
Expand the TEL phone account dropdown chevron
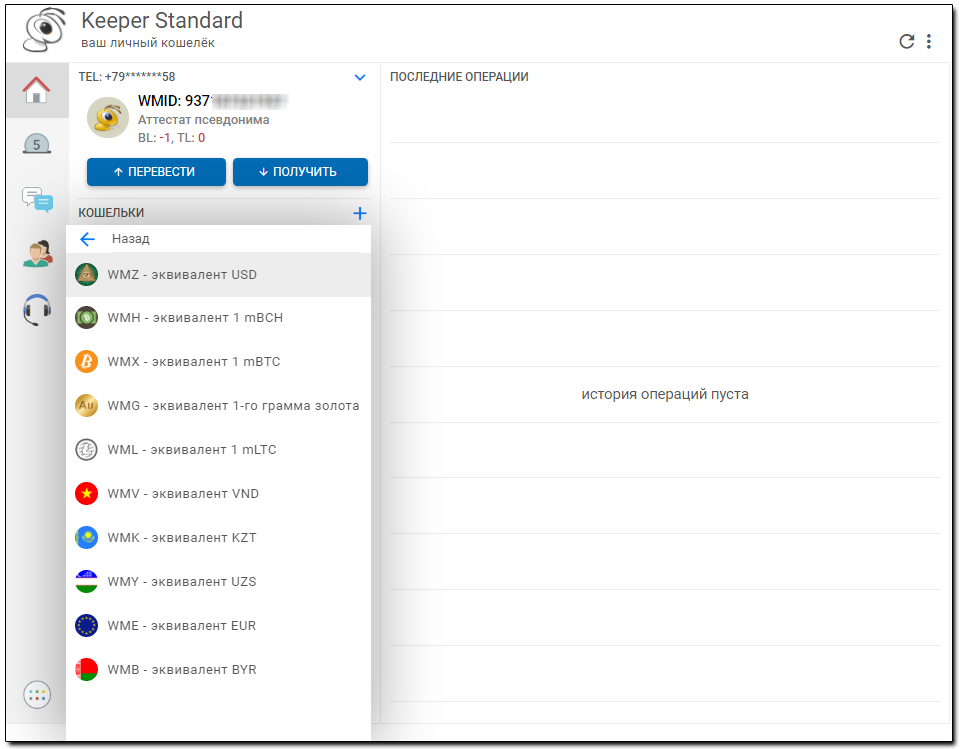(360, 77)
